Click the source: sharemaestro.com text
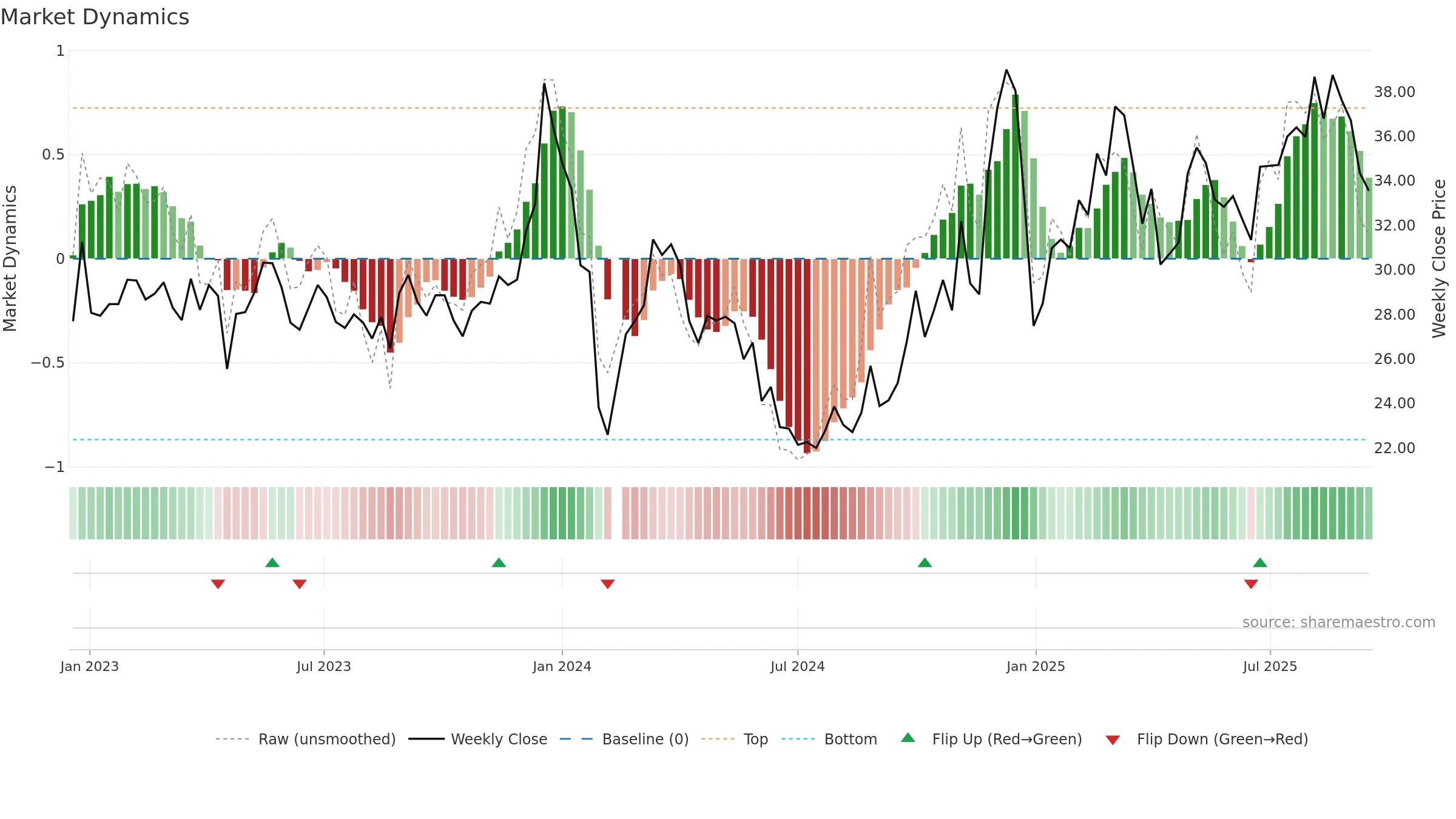The height and width of the screenshot is (819, 1456). [1339, 622]
